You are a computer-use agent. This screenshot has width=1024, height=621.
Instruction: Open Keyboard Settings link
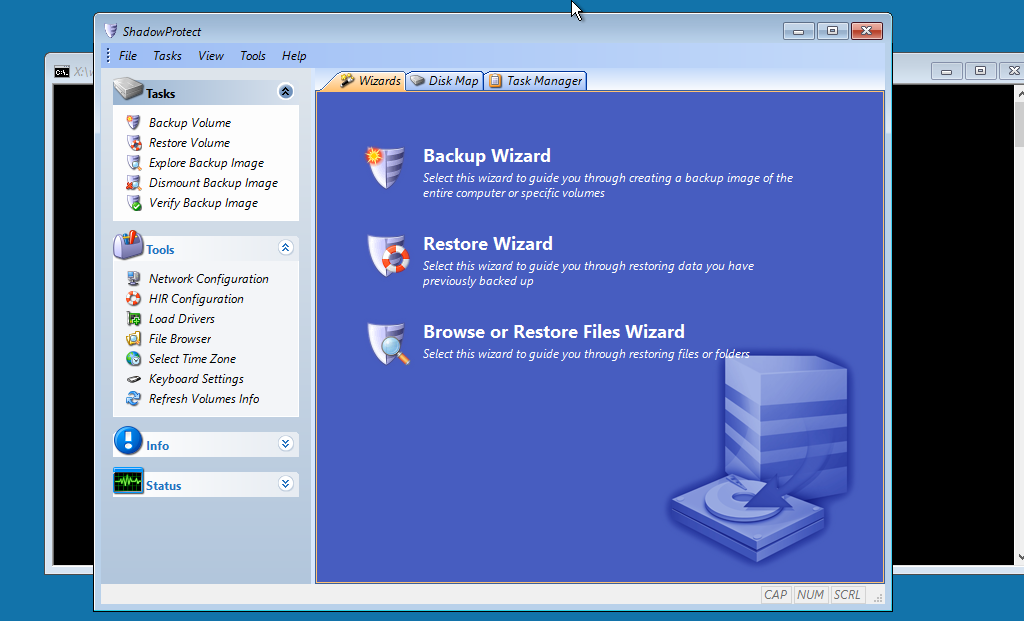196,379
